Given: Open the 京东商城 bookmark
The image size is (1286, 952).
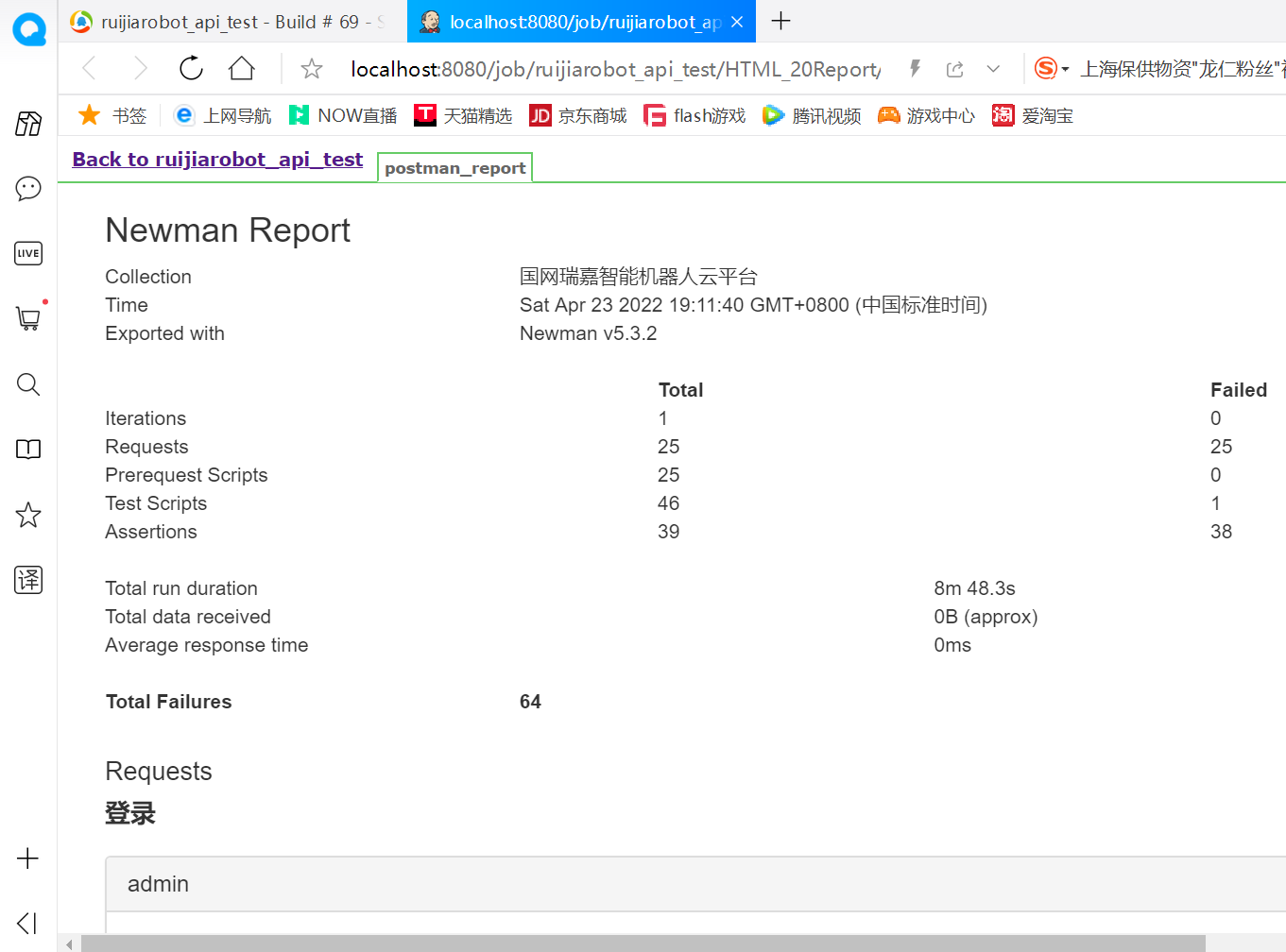Looking at the screenshot, I should 578,115.
